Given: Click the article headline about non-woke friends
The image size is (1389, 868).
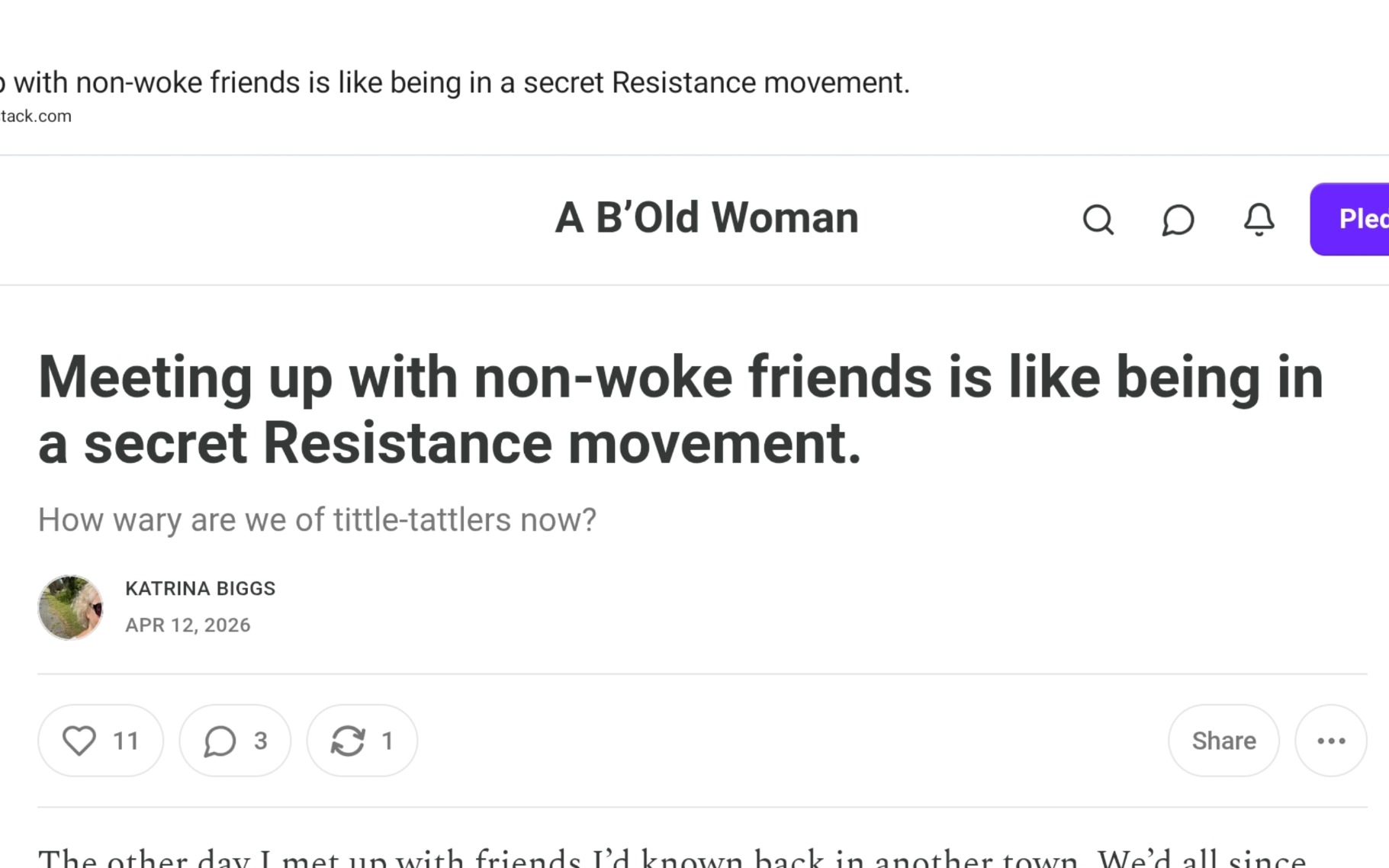Looking at the screenshot, I should click(x=679, y=410).
